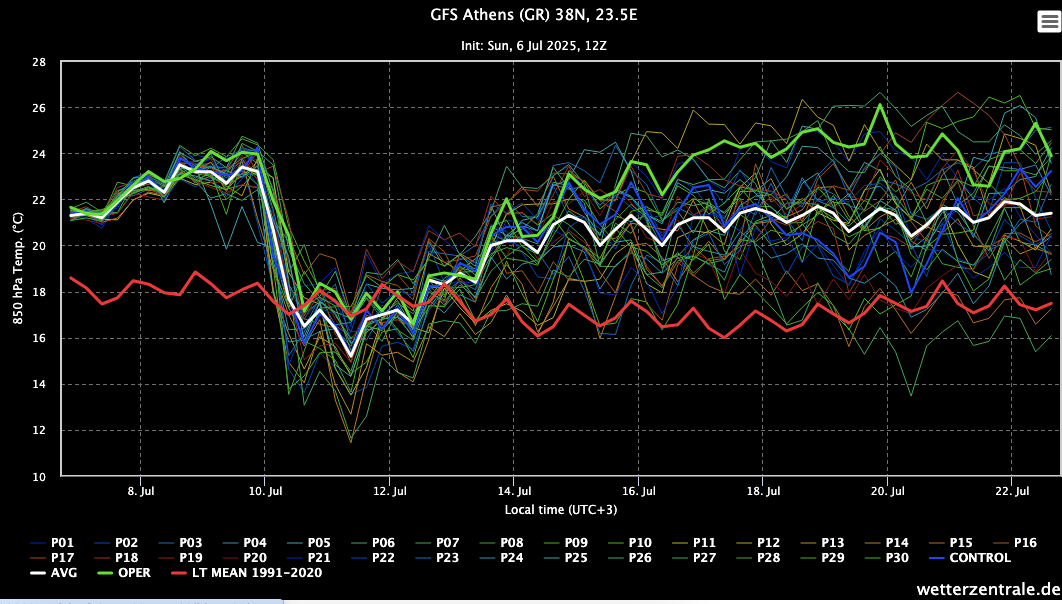Image resolution: width=1062 pixels, height=604 pixels.
Task: Click the GFS Athens chart title
Action: (530, 15)
